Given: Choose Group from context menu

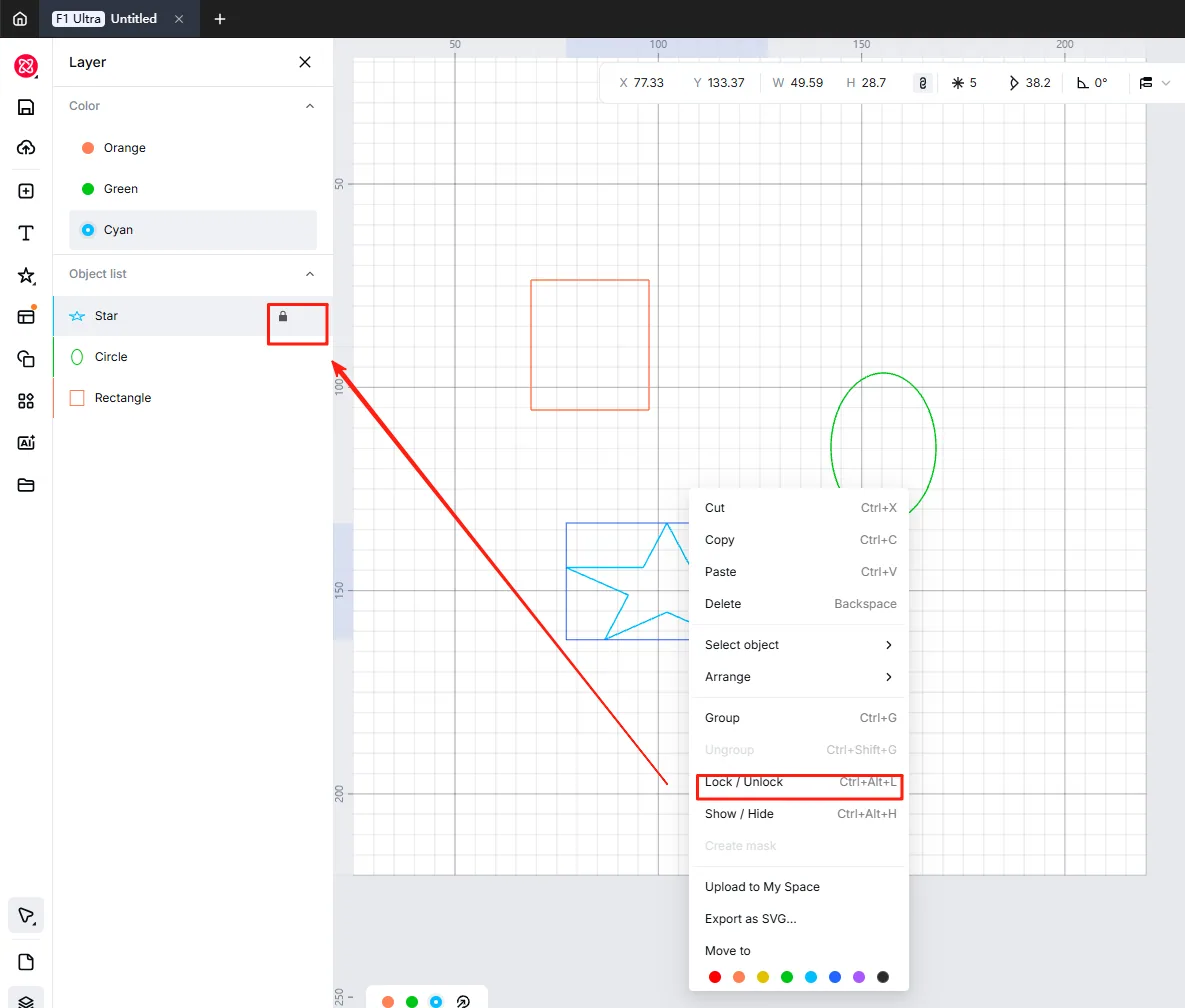Looking at the screenshot, I should 800,718.
